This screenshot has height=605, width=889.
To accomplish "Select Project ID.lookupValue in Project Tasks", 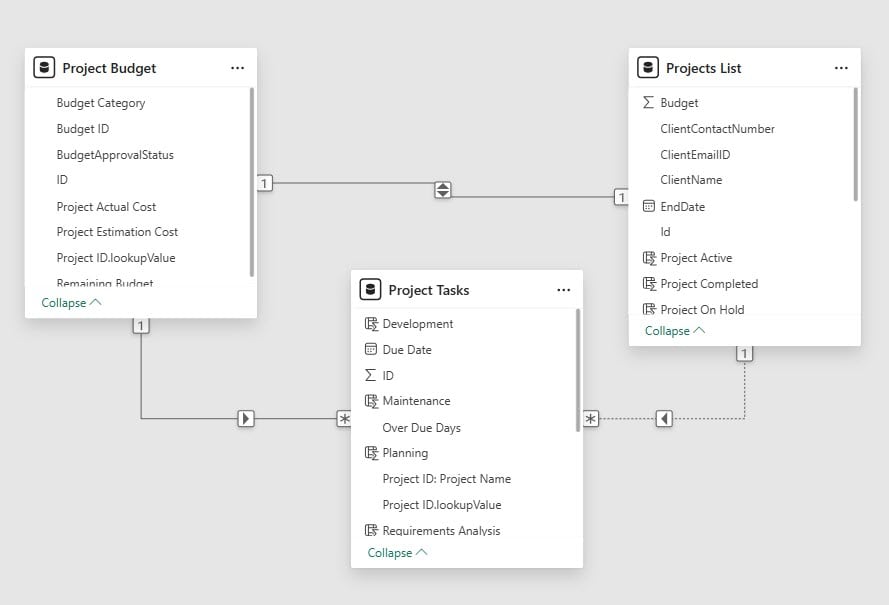I will 442,505.
